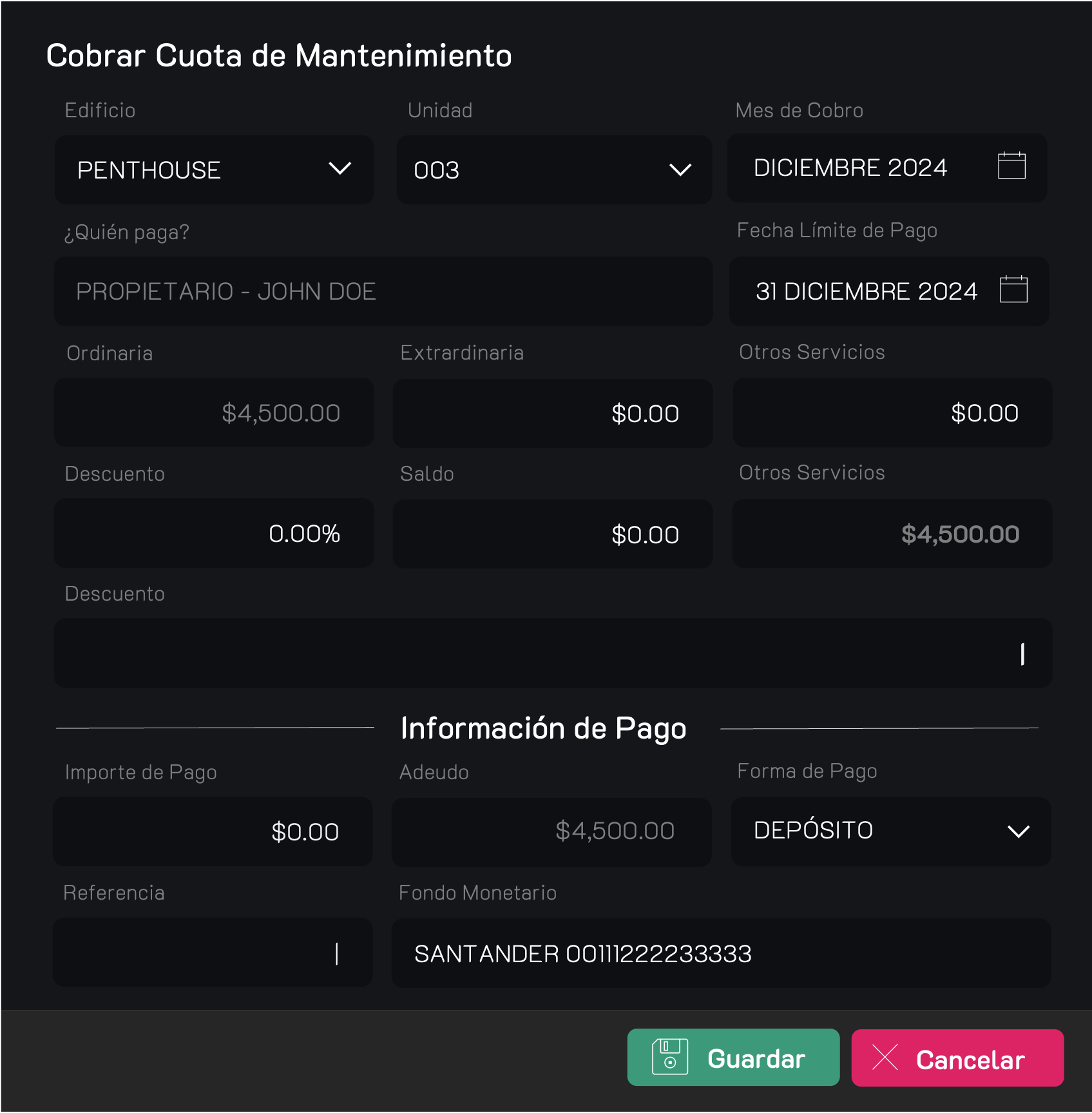Open the Mes de Cobro calendar icon
This screenshot has width=1092, height=1113.
point(1011,166)
